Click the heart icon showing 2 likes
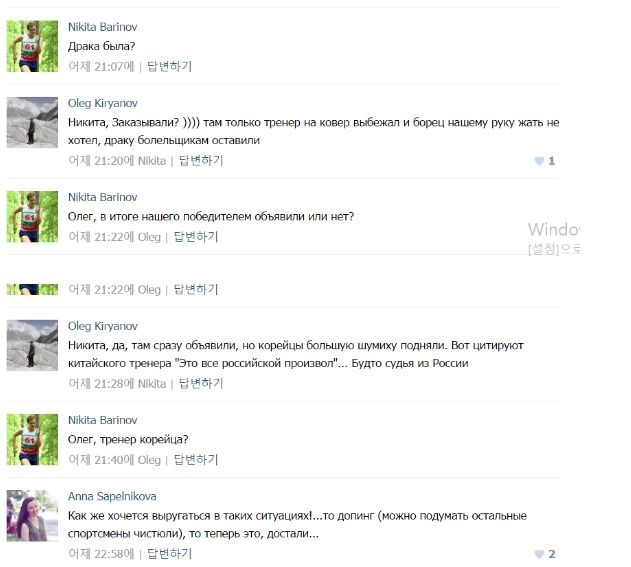The height and width of the screenshot is (567, 631). [x=539, y=554]
